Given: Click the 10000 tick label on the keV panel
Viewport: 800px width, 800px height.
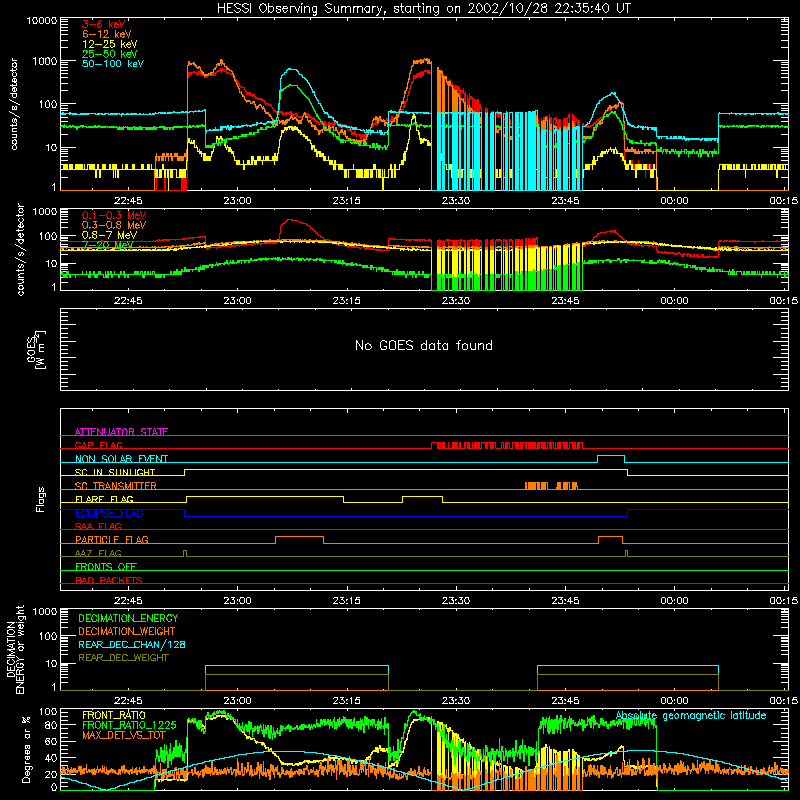Looking at the screenshot, I should (42, 21).
